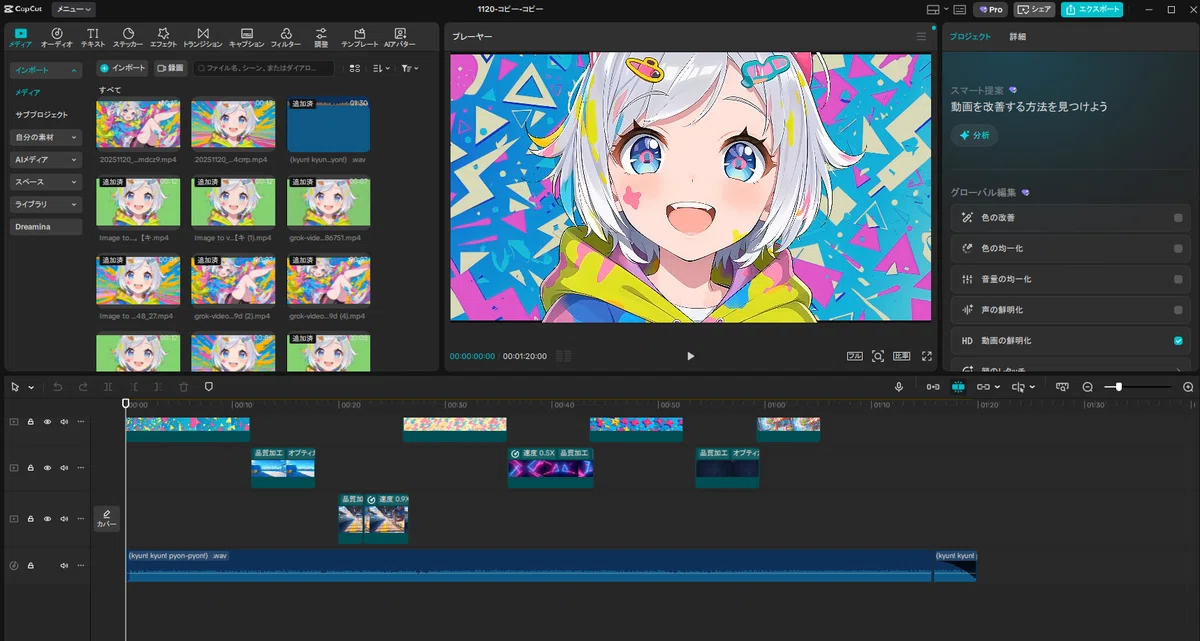Select サブプロジェクト in sidebar
This screenshot has height=641, width=1200.
tap(42, 114)
